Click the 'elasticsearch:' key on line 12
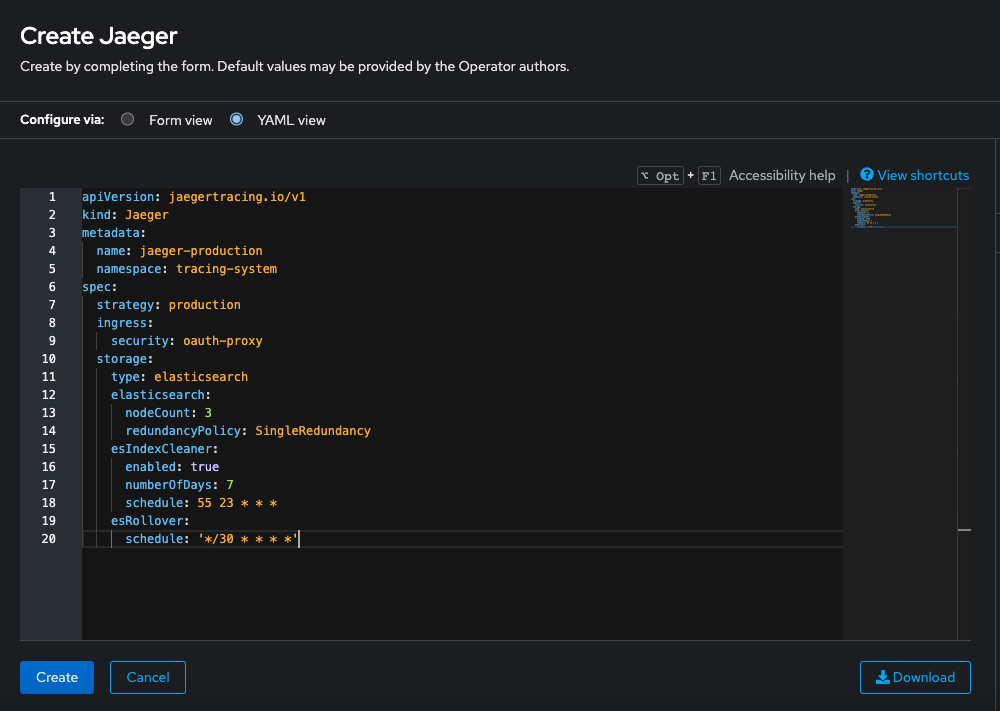 point(161,395)
